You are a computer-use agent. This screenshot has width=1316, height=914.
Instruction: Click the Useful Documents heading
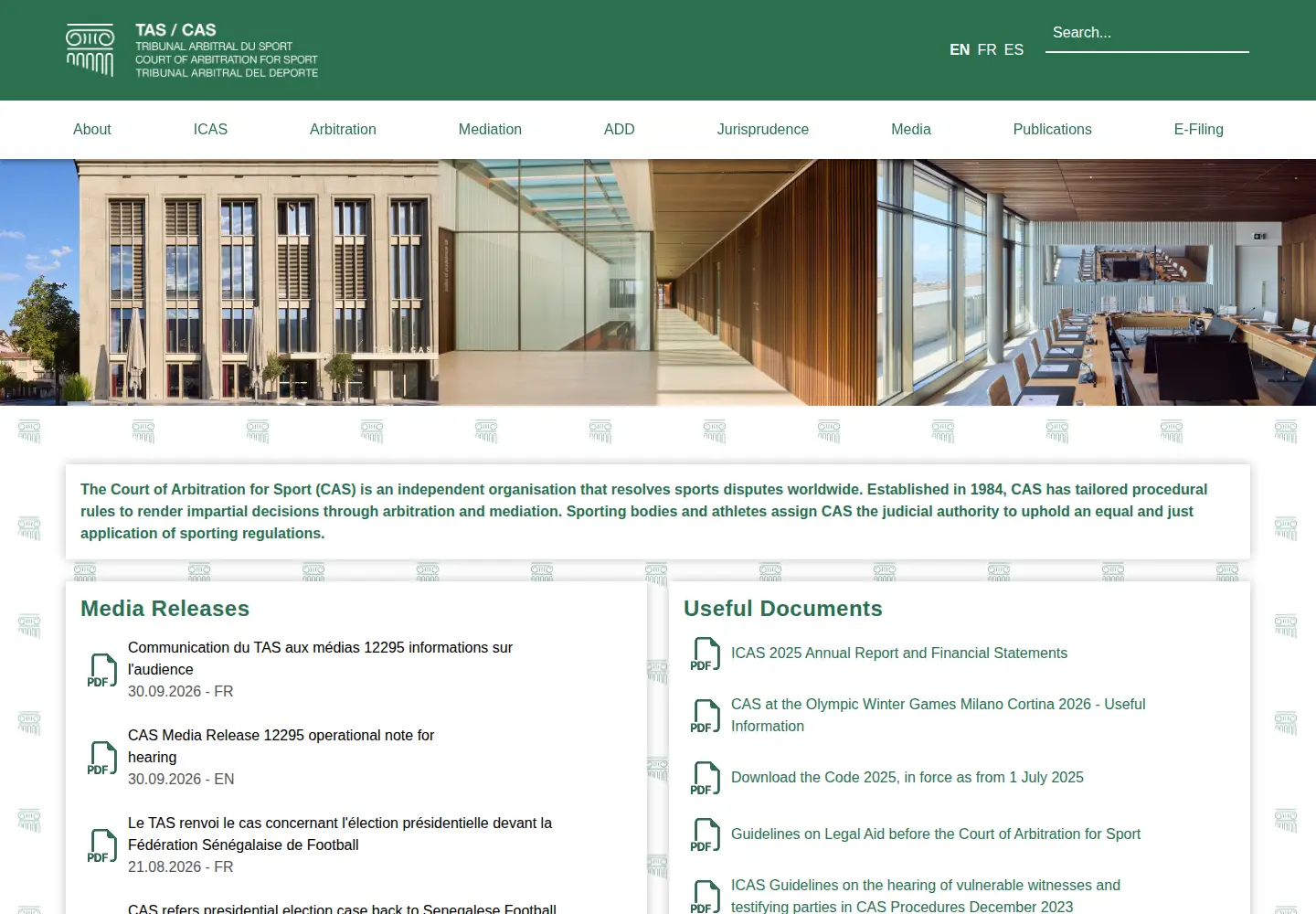click(783, 609)
